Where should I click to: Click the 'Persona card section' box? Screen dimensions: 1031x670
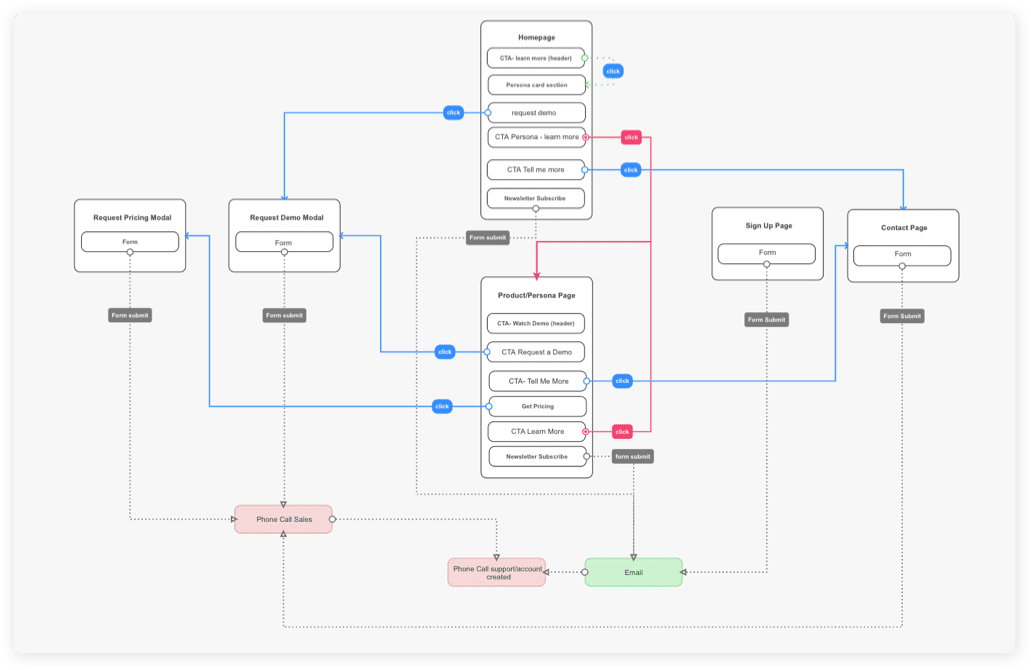tap(535, 85)
